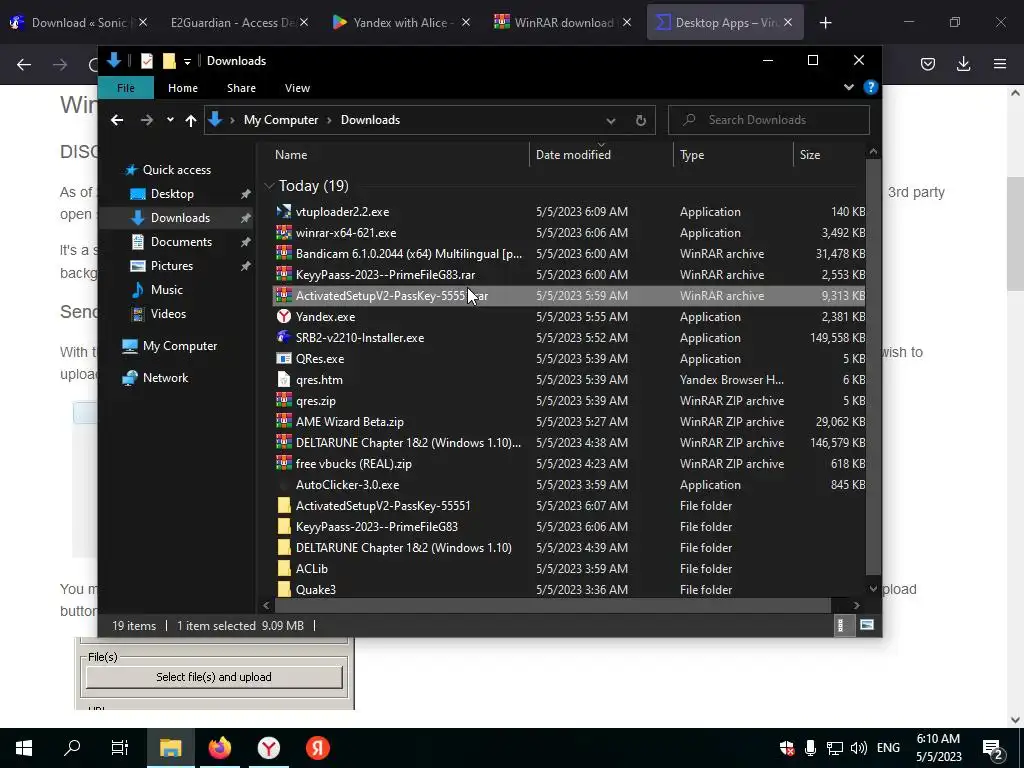Screen dimensions: 1024x768
Task: Select AutoClicker-3.0.exe file name
Action: (x=347, y=485)
